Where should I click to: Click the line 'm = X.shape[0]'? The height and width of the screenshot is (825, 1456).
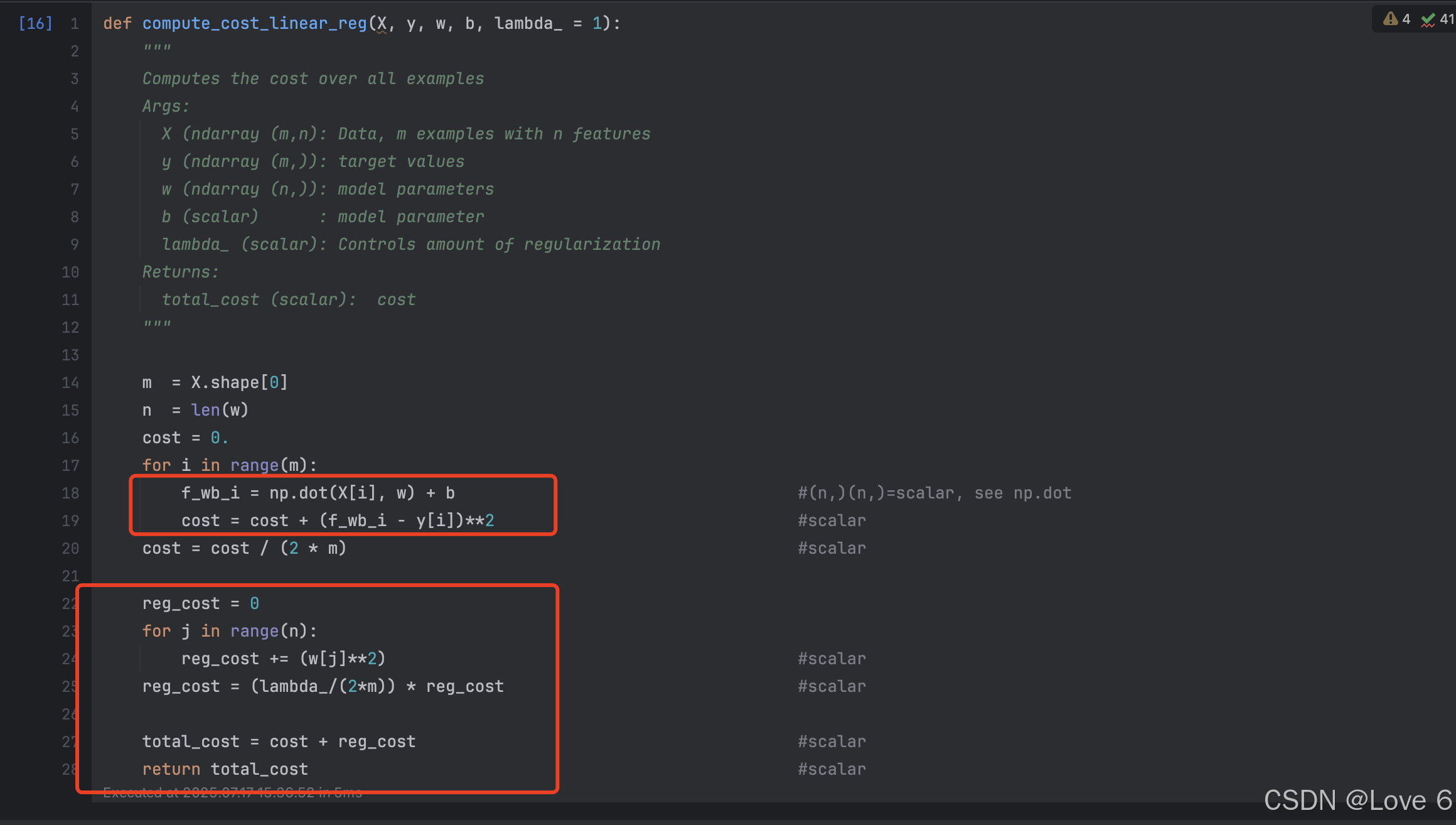[x=215, y=383]
